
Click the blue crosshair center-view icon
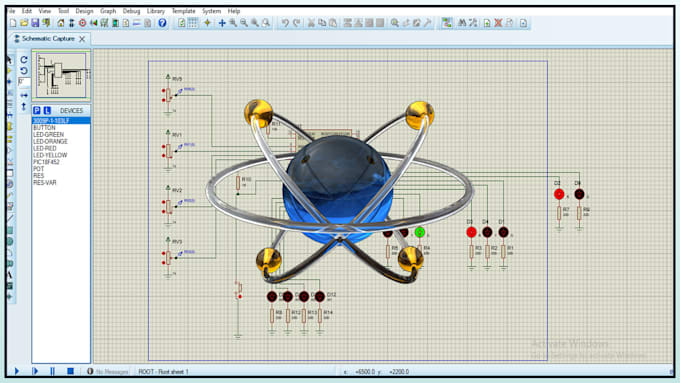tap(222, 23)
